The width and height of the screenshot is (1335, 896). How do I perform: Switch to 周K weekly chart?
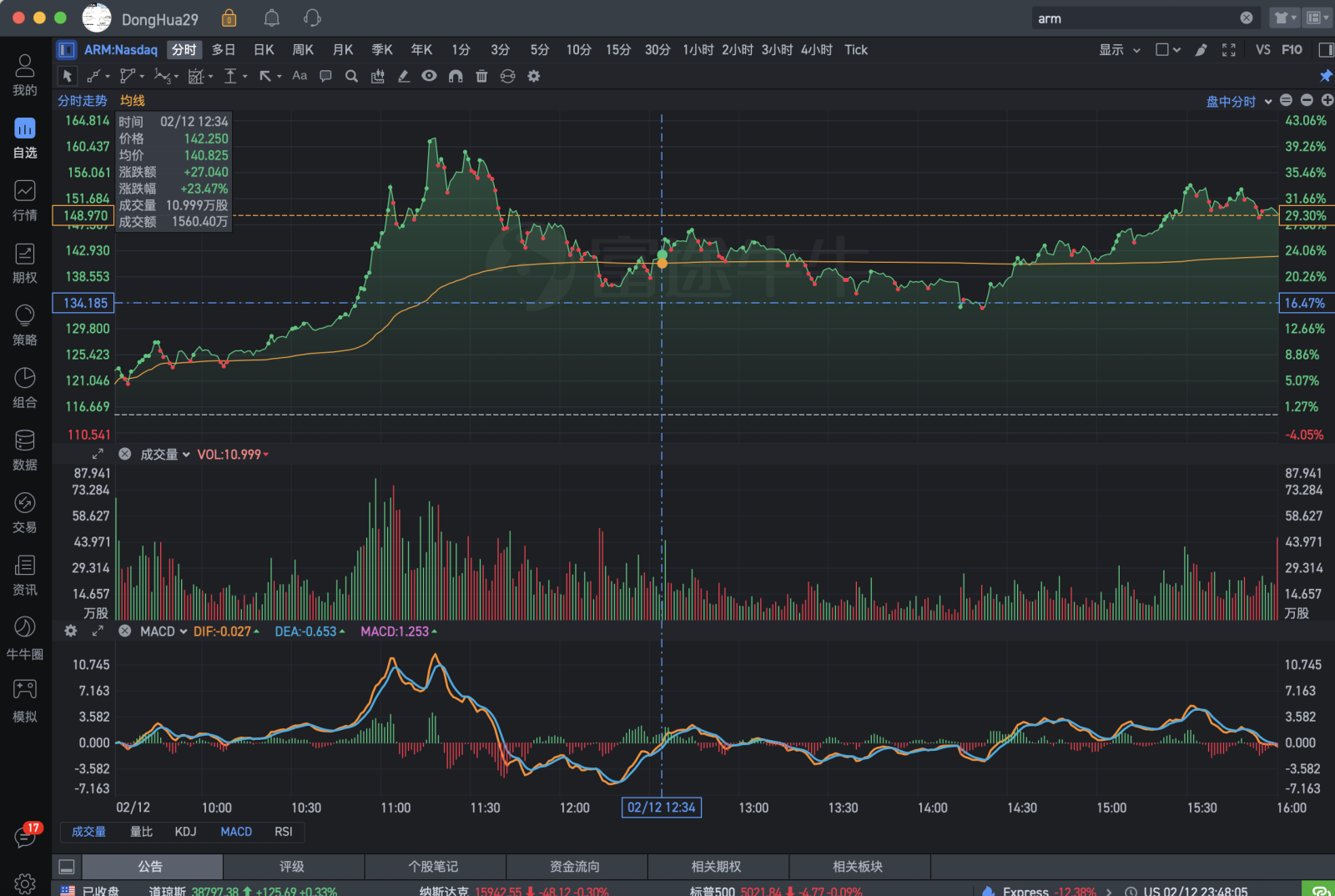(303, 50)
